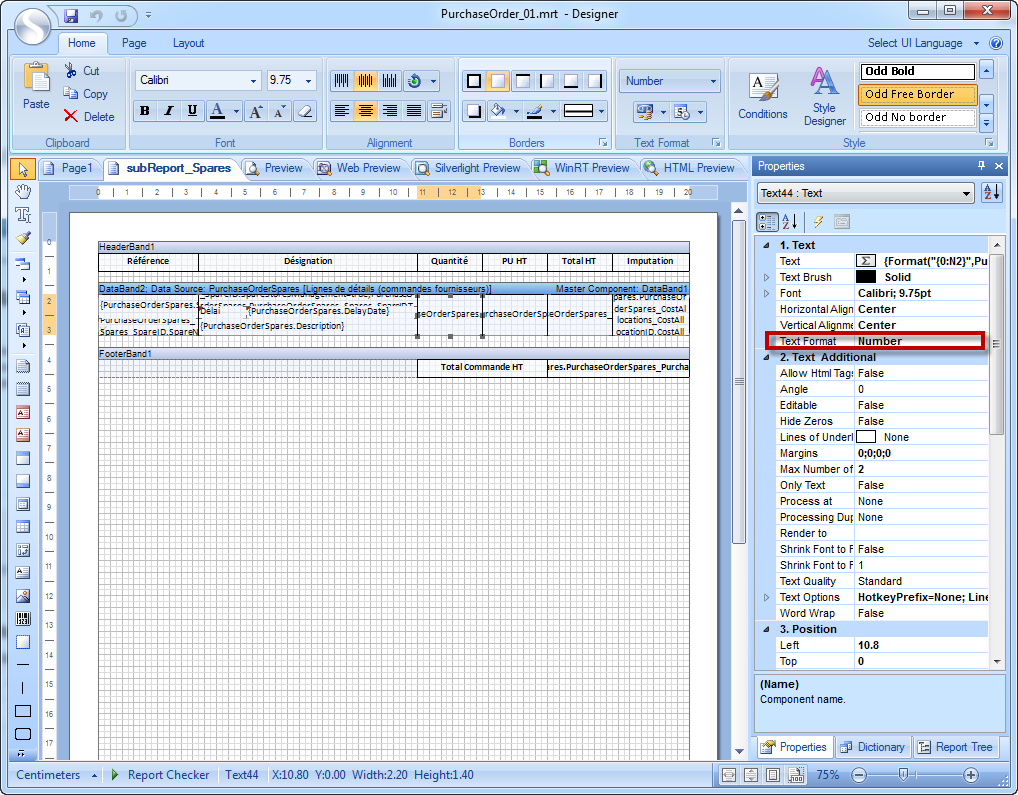Click the black Text Brush color swatch
Screen dimensions: 1018x795
point(866,277)
